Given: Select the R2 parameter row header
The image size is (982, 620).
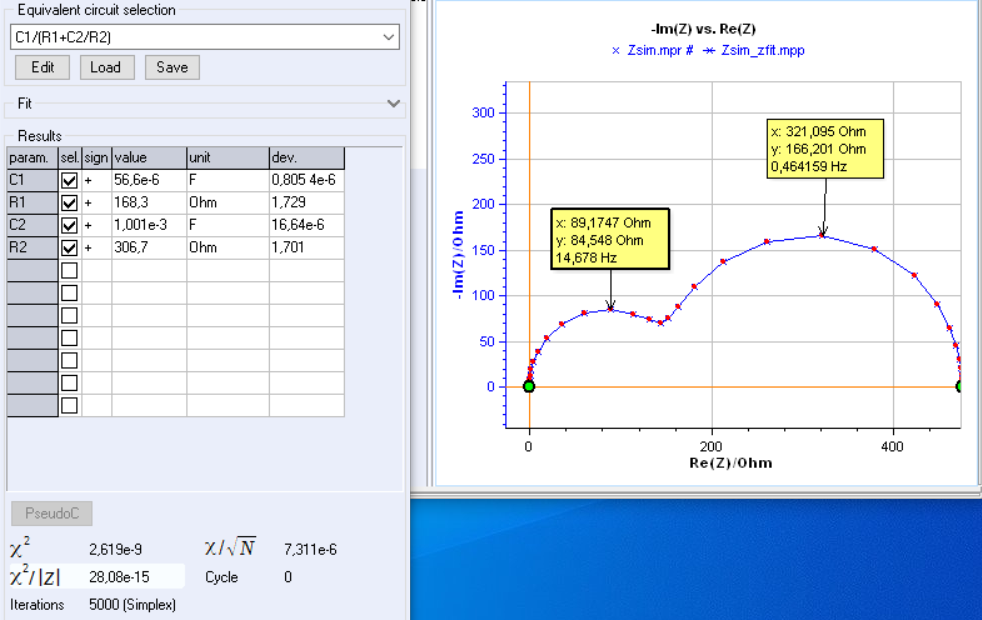Looking at the screenshot, I should point(33,248).
